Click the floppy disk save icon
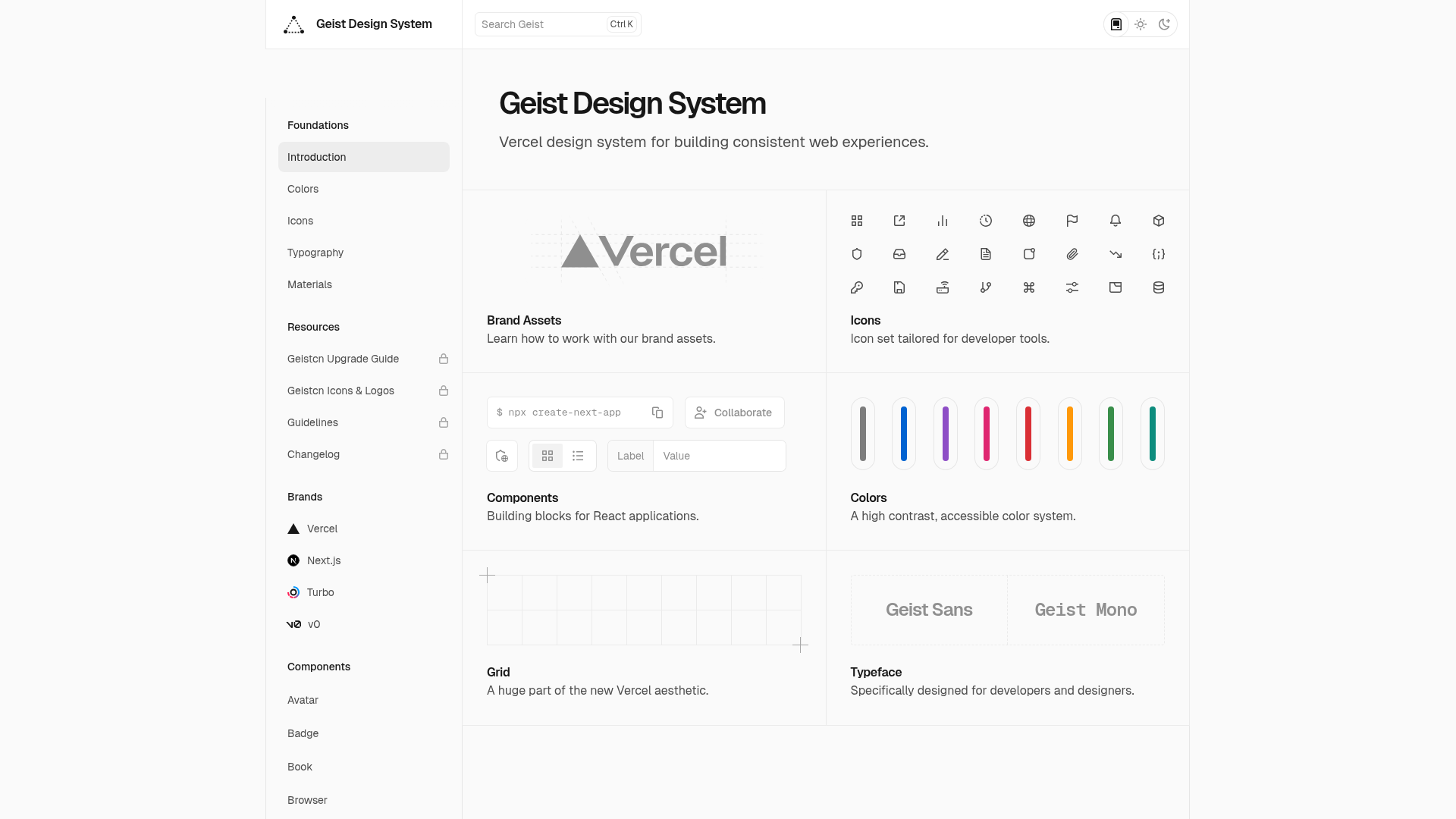This screenshot has width=1456, height=819. (899, 287)
